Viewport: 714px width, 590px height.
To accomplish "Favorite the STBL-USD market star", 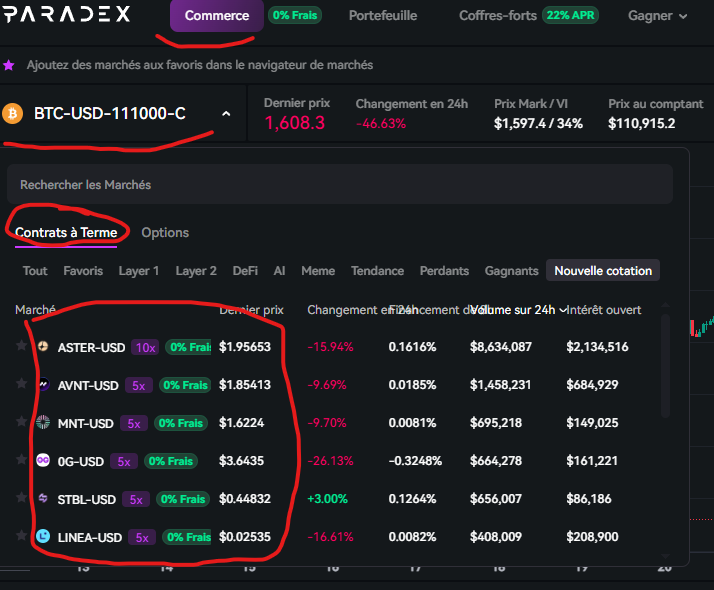I will pyautogui.click(x=21, y=497).
